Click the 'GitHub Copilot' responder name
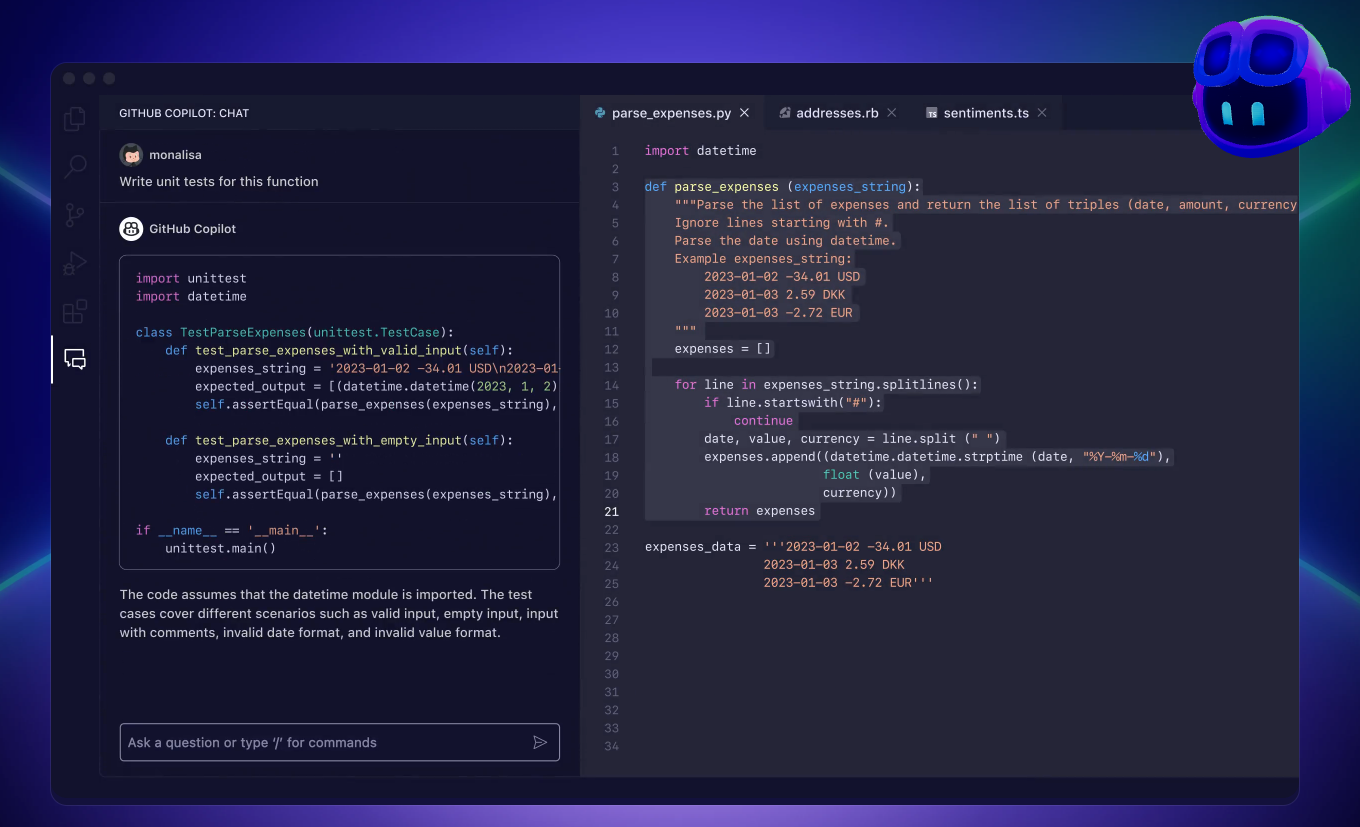Screen dimensions: 1360x827 (193, 229)
